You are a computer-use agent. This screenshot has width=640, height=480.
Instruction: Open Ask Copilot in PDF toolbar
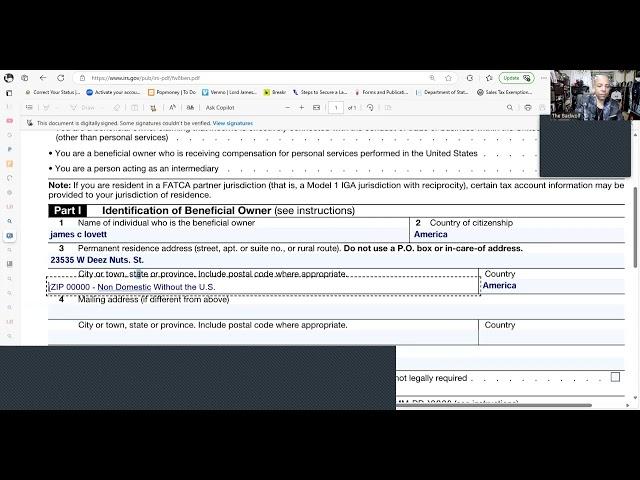click(220, 107)
